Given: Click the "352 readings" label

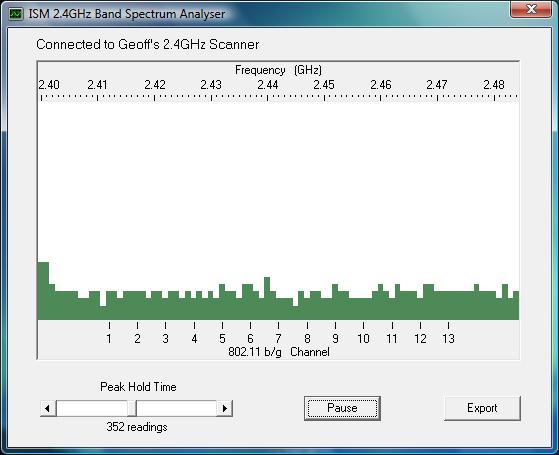Looking at the screenshot, I should pos(137,427).
